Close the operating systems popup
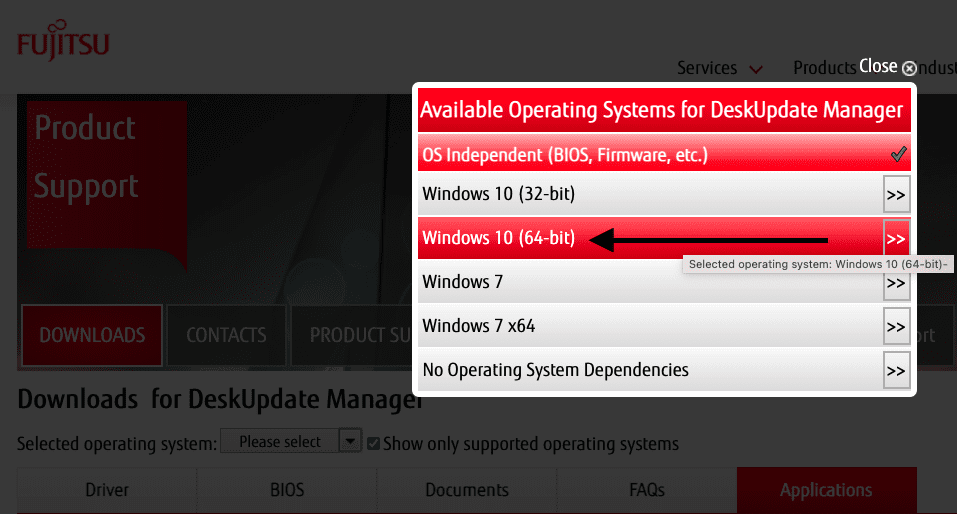This screenshot has width=957, height=514. (908, 68)
